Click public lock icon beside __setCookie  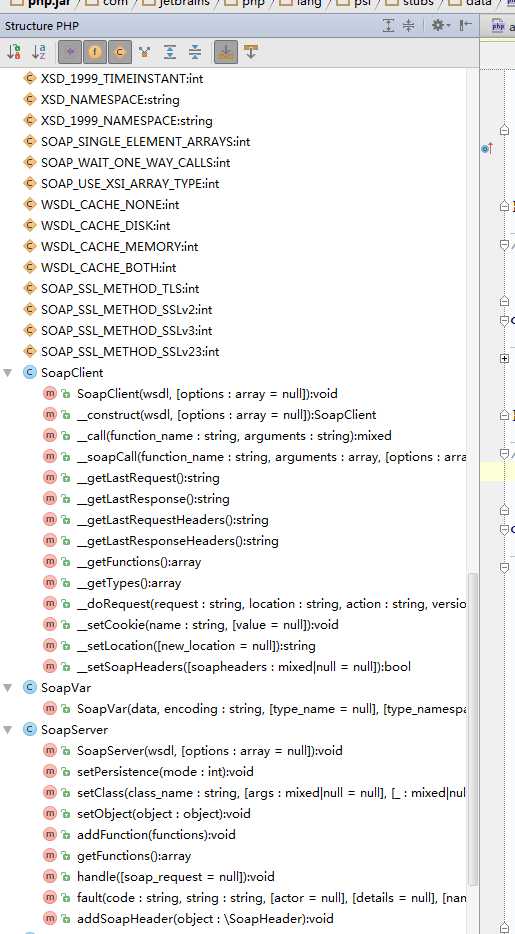pyautogui.click(x=65, y=625)
